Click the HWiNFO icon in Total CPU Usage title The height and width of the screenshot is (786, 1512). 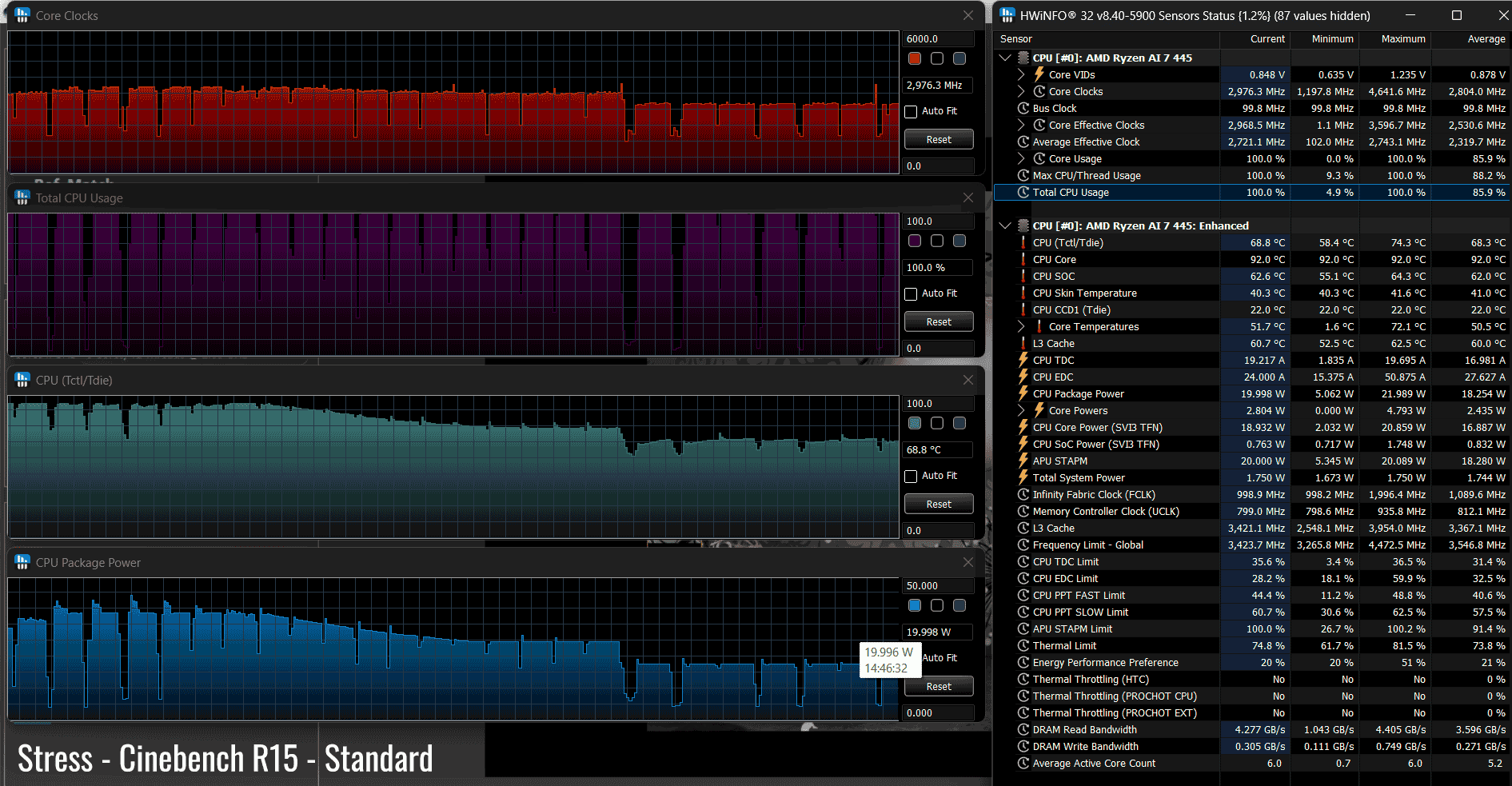point(22,197)
